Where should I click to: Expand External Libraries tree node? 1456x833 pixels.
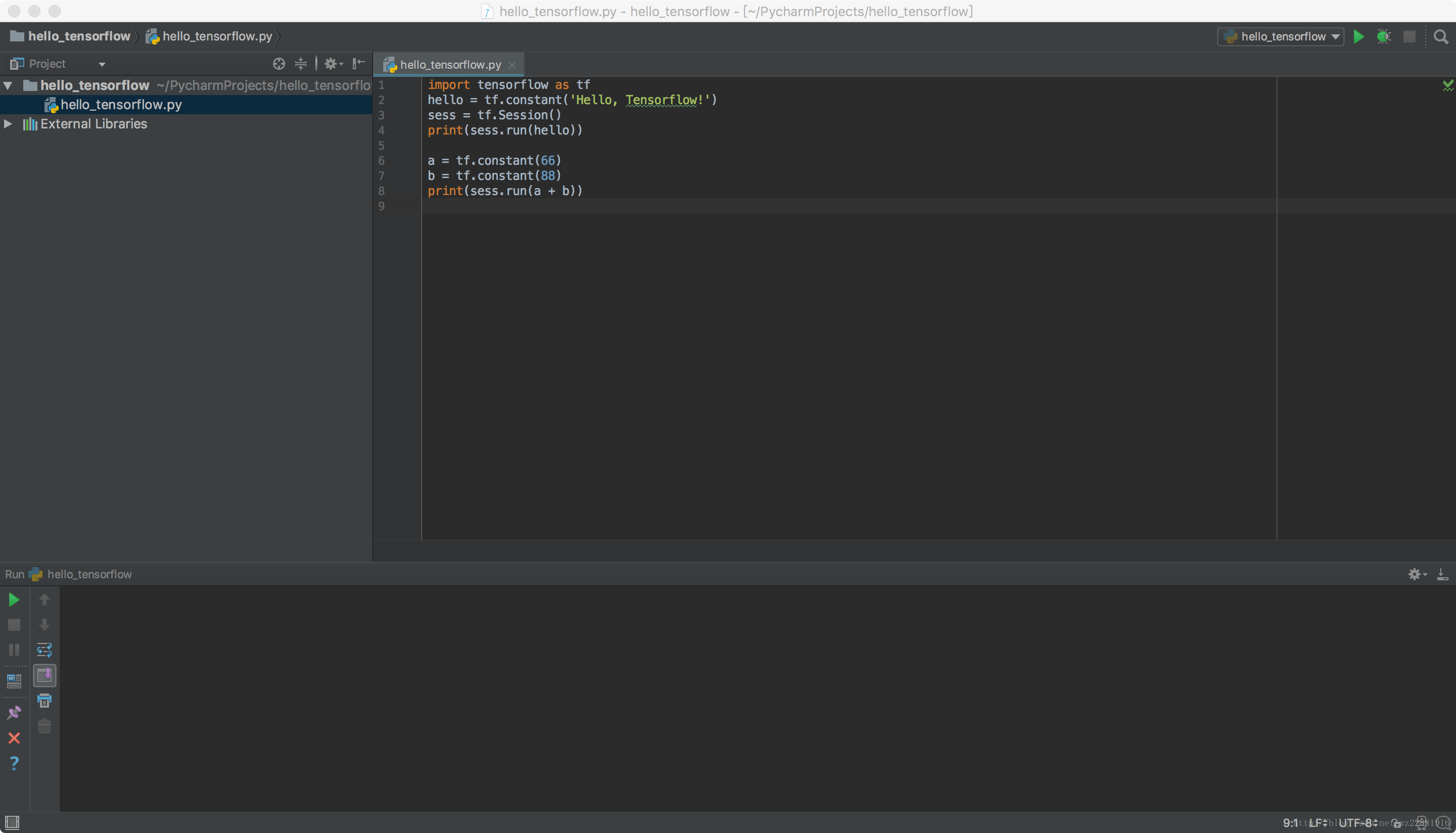pyautogui.click(x=8, y=123)
